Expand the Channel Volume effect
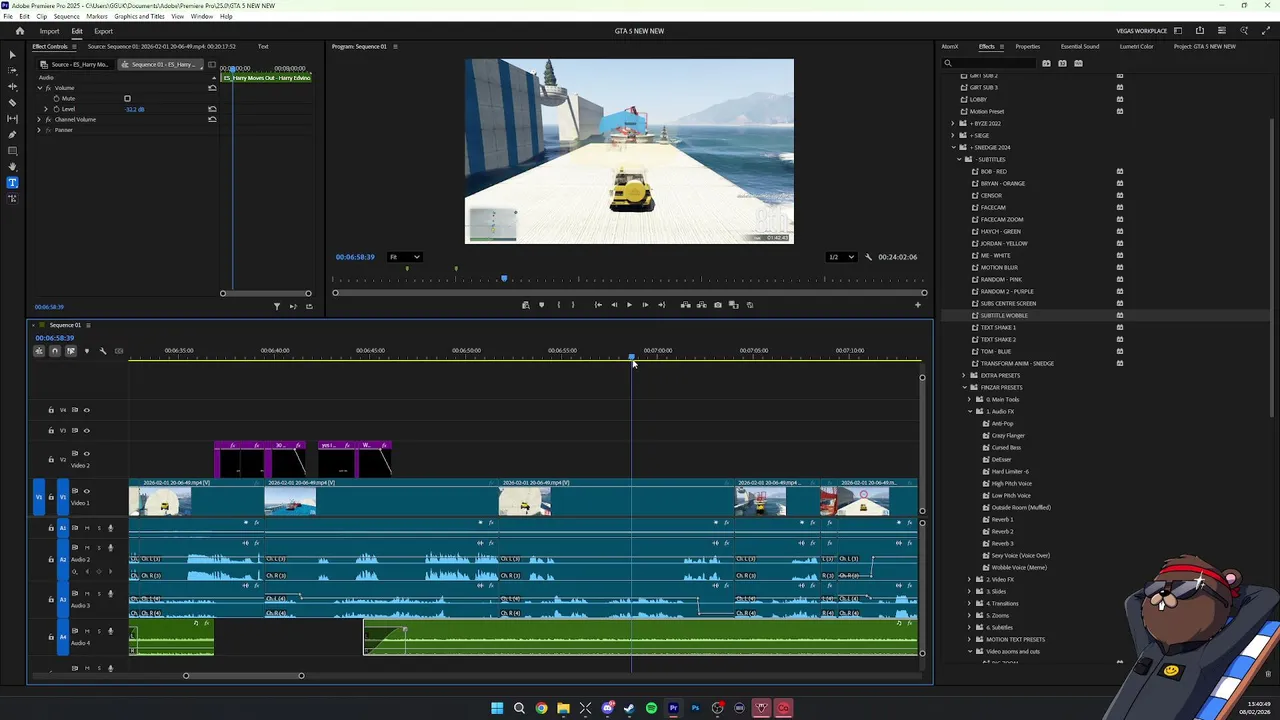The image size is (1280, 720). (x=40, y=120)
